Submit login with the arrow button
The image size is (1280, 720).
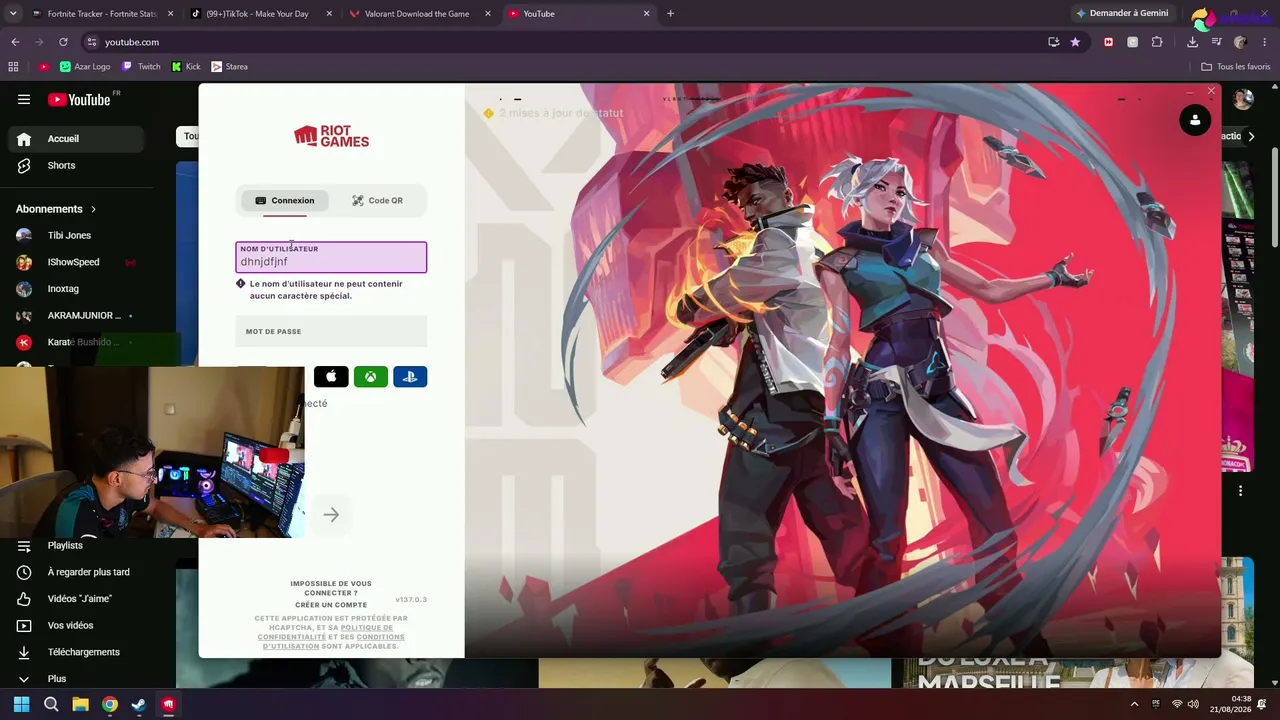coord(331,515)
